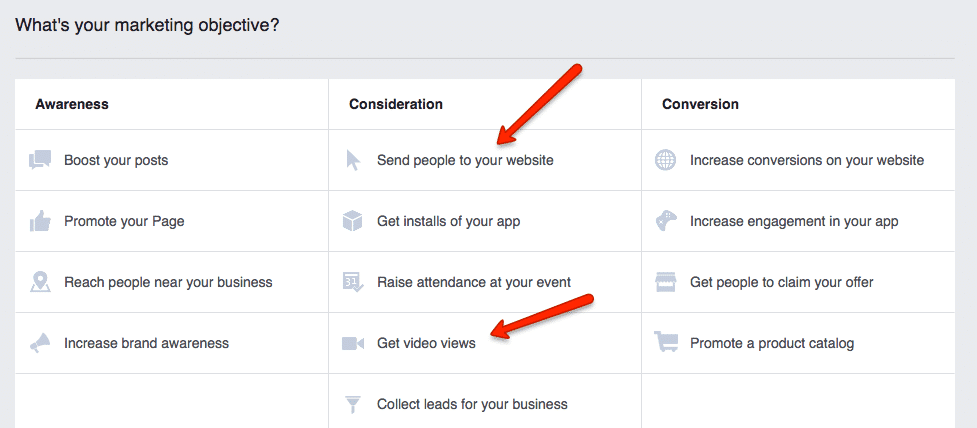This screenshot has width=977, height=428.
Task: Click the shopping cart product catalog icon
Action: 665,343
